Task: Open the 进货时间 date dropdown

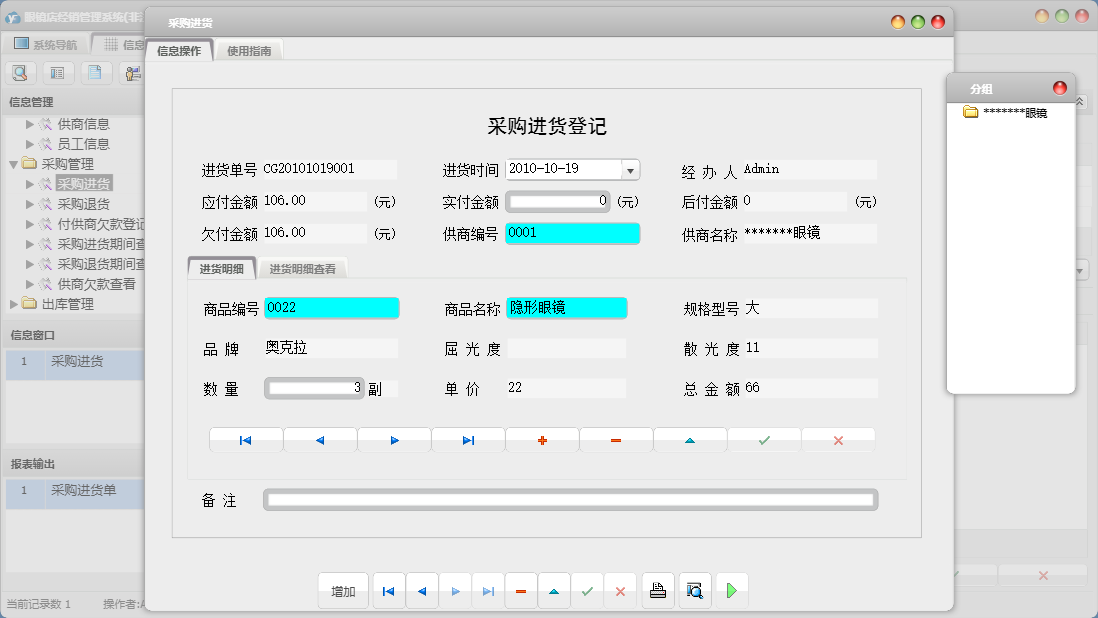Action: tap(629, 169)
